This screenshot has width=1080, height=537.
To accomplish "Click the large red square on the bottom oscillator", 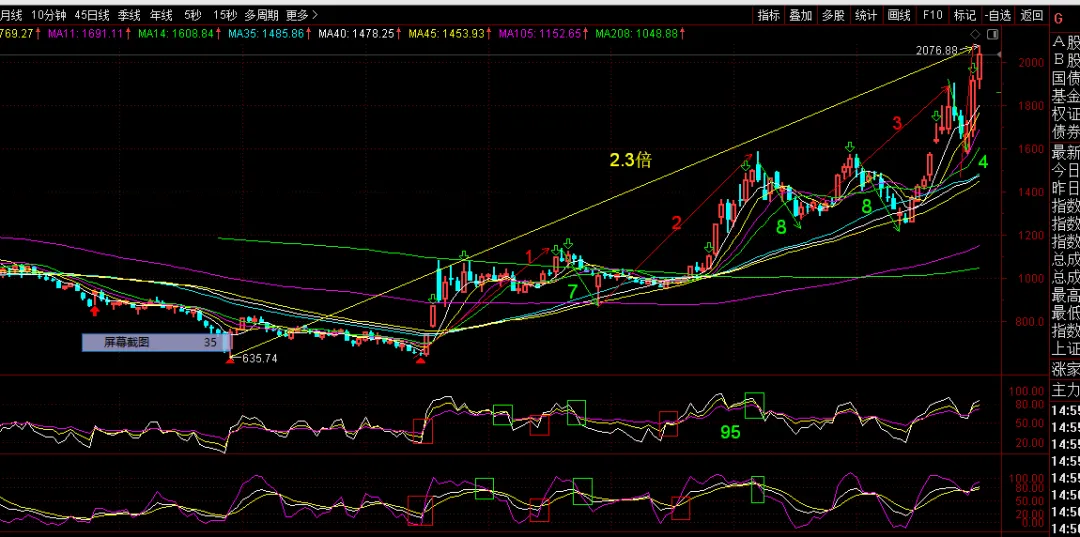I will [x=420, y=510].
